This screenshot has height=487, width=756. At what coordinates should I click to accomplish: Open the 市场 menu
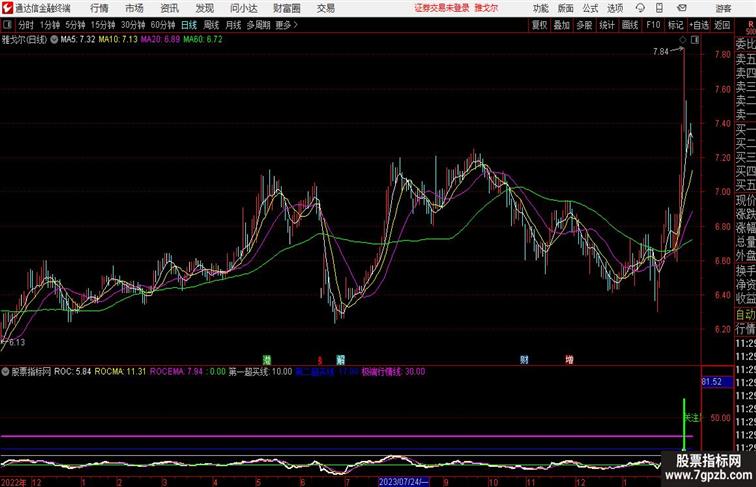[x=134, y=8]
